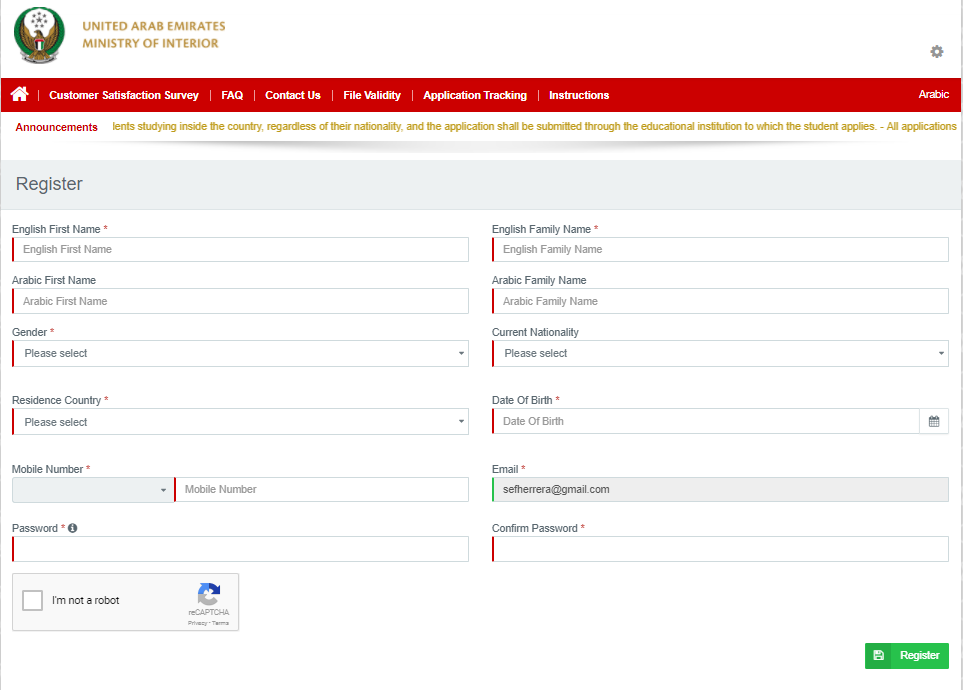Screen dimensions: 963x690
Task: Open the Instructions menu item
Action: point(579,95)
